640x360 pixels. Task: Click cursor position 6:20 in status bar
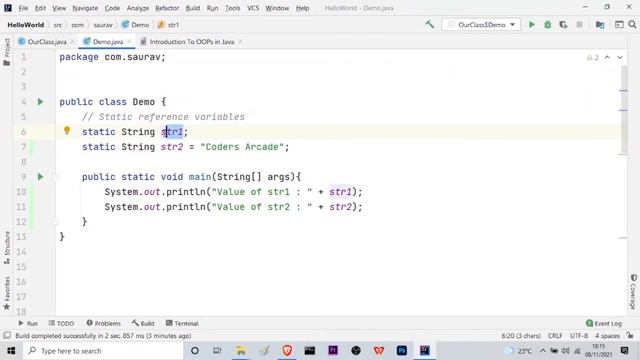tap(521, 336)
